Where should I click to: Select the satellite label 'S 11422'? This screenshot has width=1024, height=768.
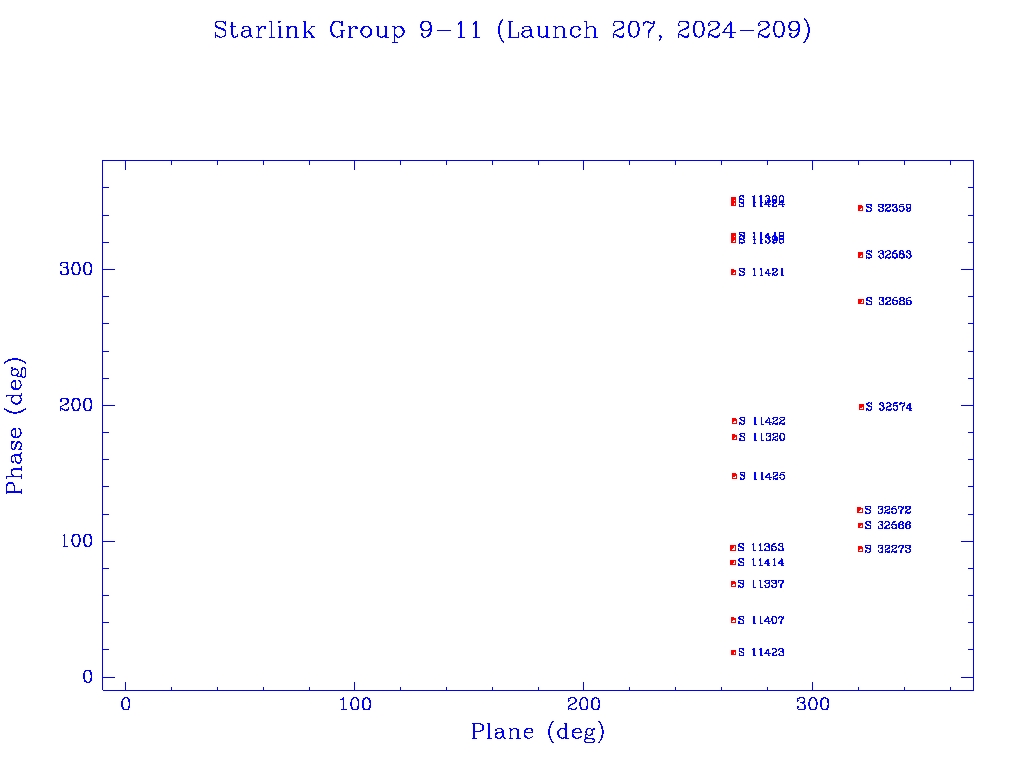point(762,421)
